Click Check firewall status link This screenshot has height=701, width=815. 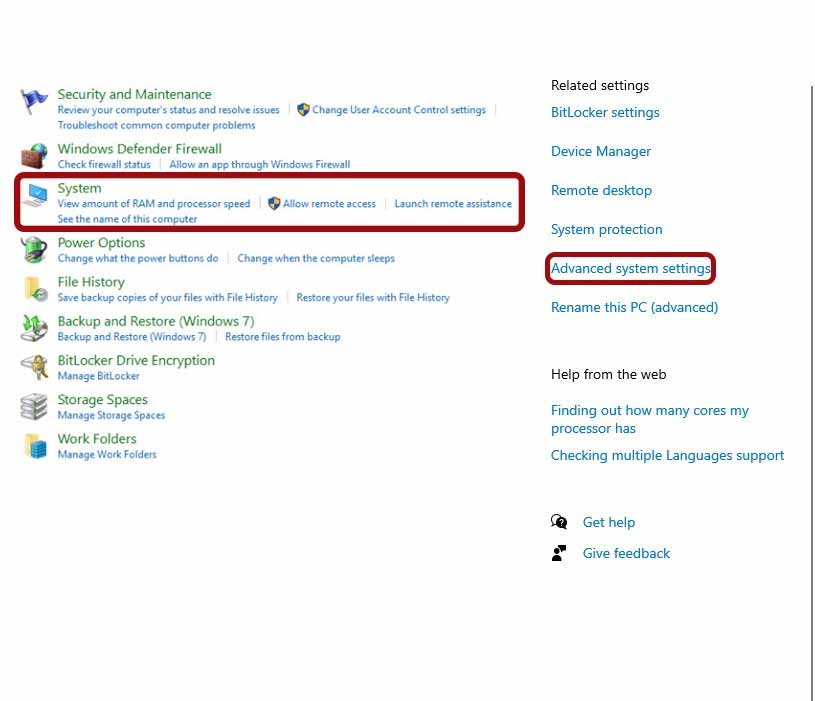104,164
